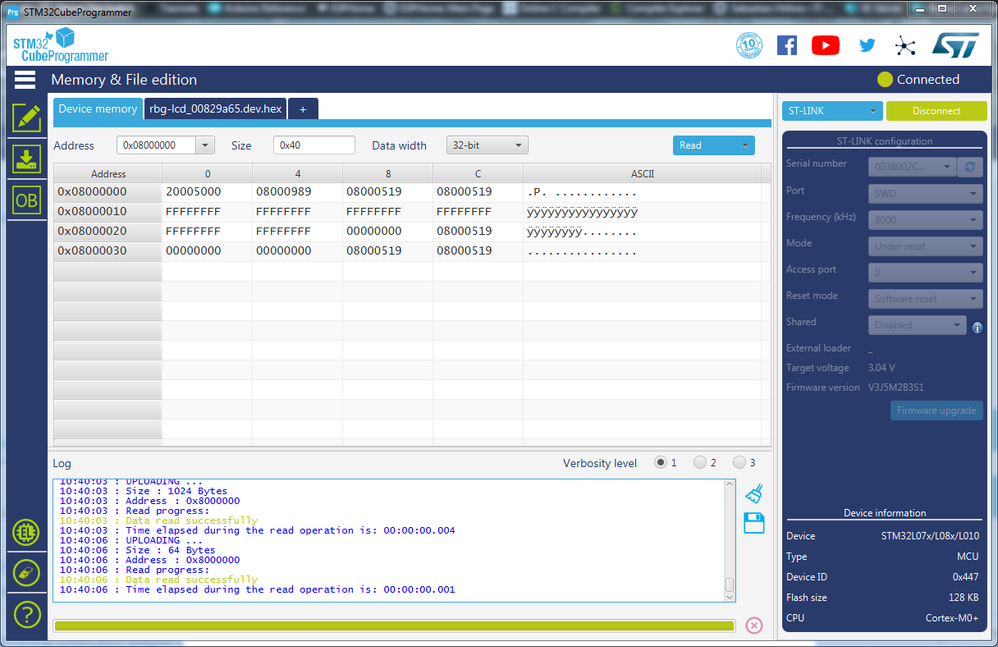Click the ASCII column header
This screenshot has width=998, height=647.
click(642, 174)
